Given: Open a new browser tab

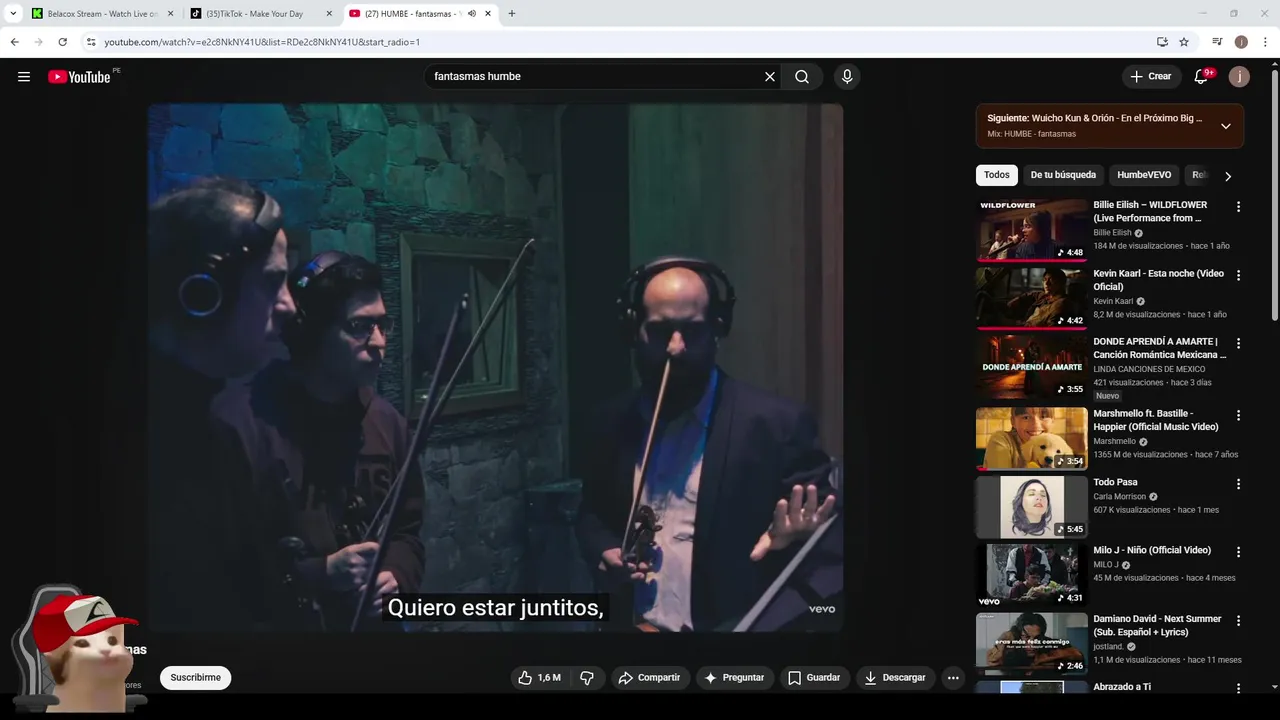Looking at the screenshot, I should click(512, 14).
